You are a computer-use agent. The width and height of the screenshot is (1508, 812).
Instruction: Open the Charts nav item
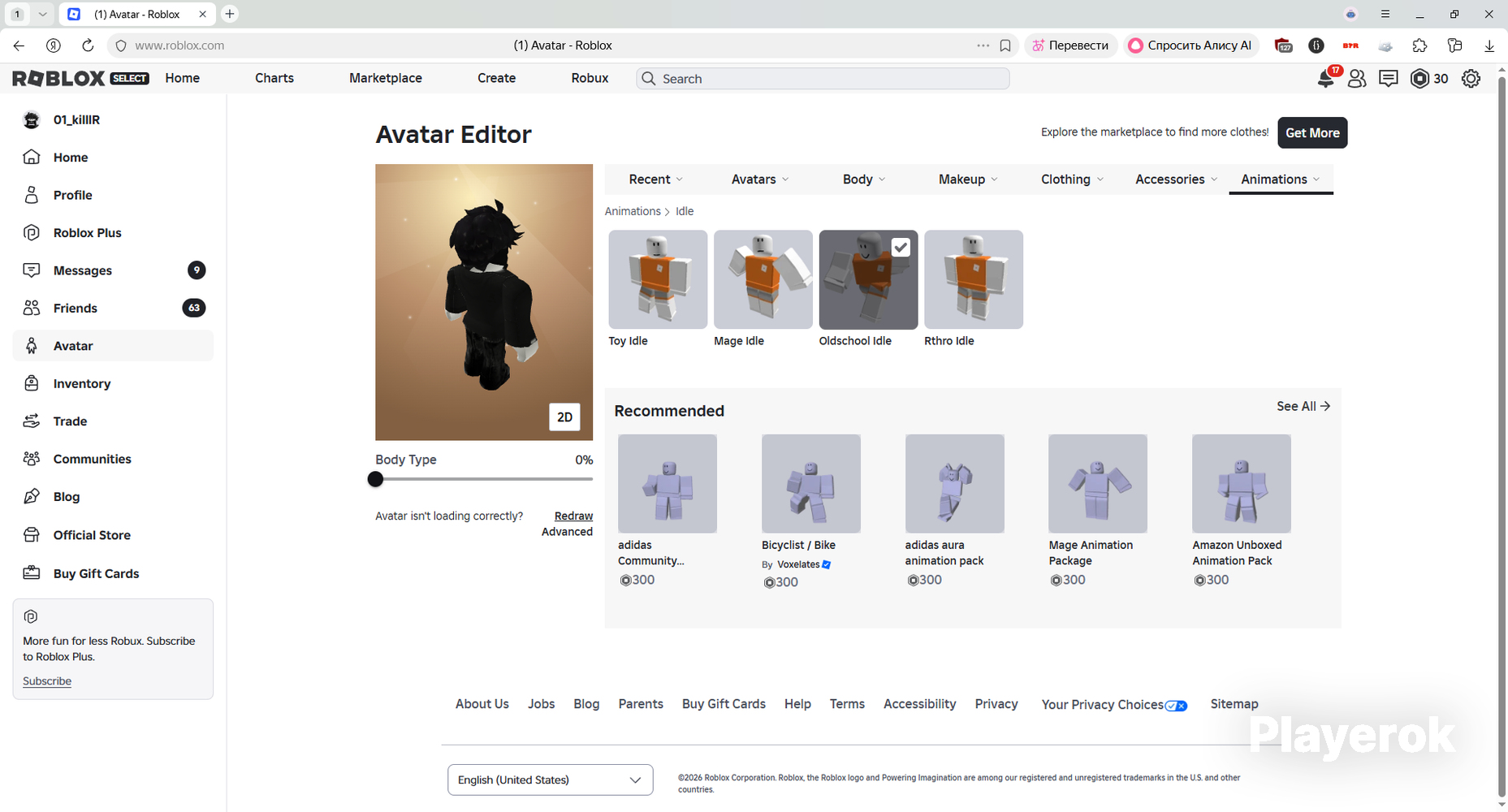click(274, 78)
